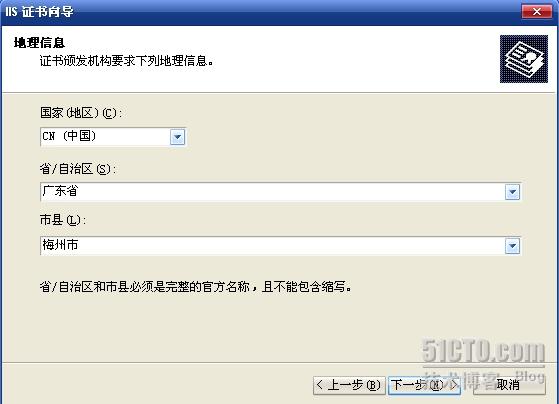
Task: Click the 证书颁发机构 description text
Action: [127, 61]
